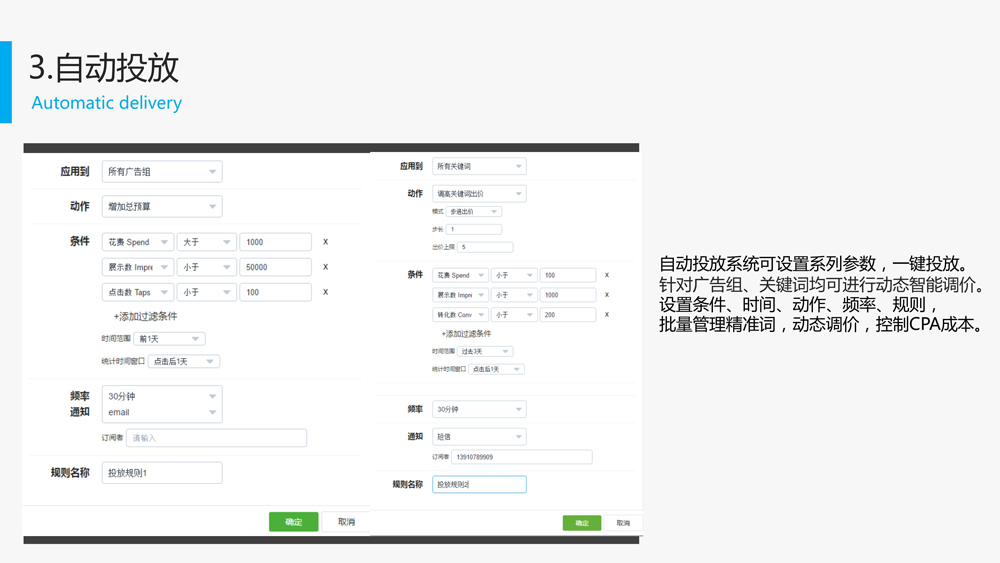The width and height of the screenshot is (1000, 563).
Task: Click 添加过滤条件 in the ad group form
Action: click(145, 316)
